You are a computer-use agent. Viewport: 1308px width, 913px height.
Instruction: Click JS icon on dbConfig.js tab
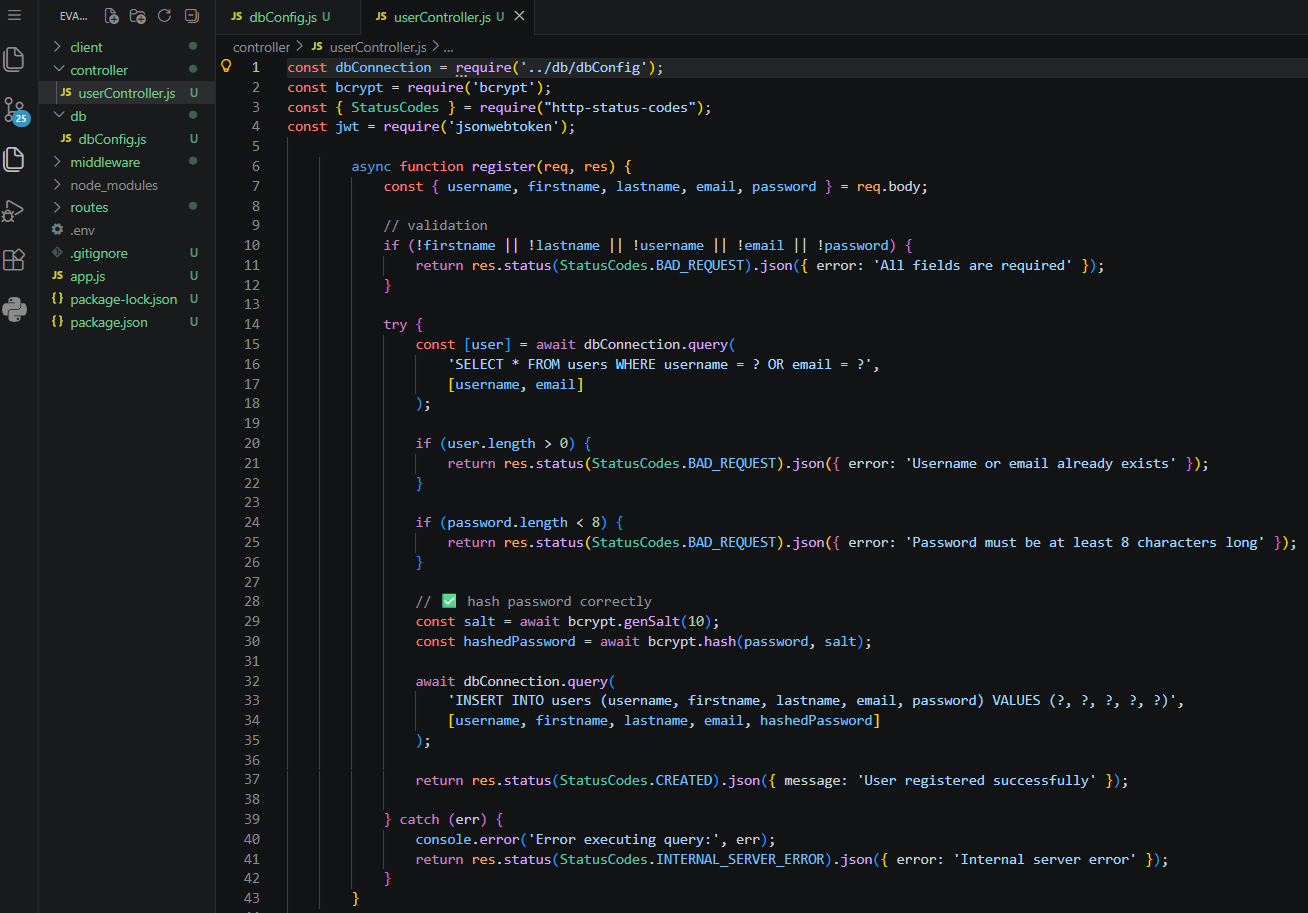coord(236,17)
